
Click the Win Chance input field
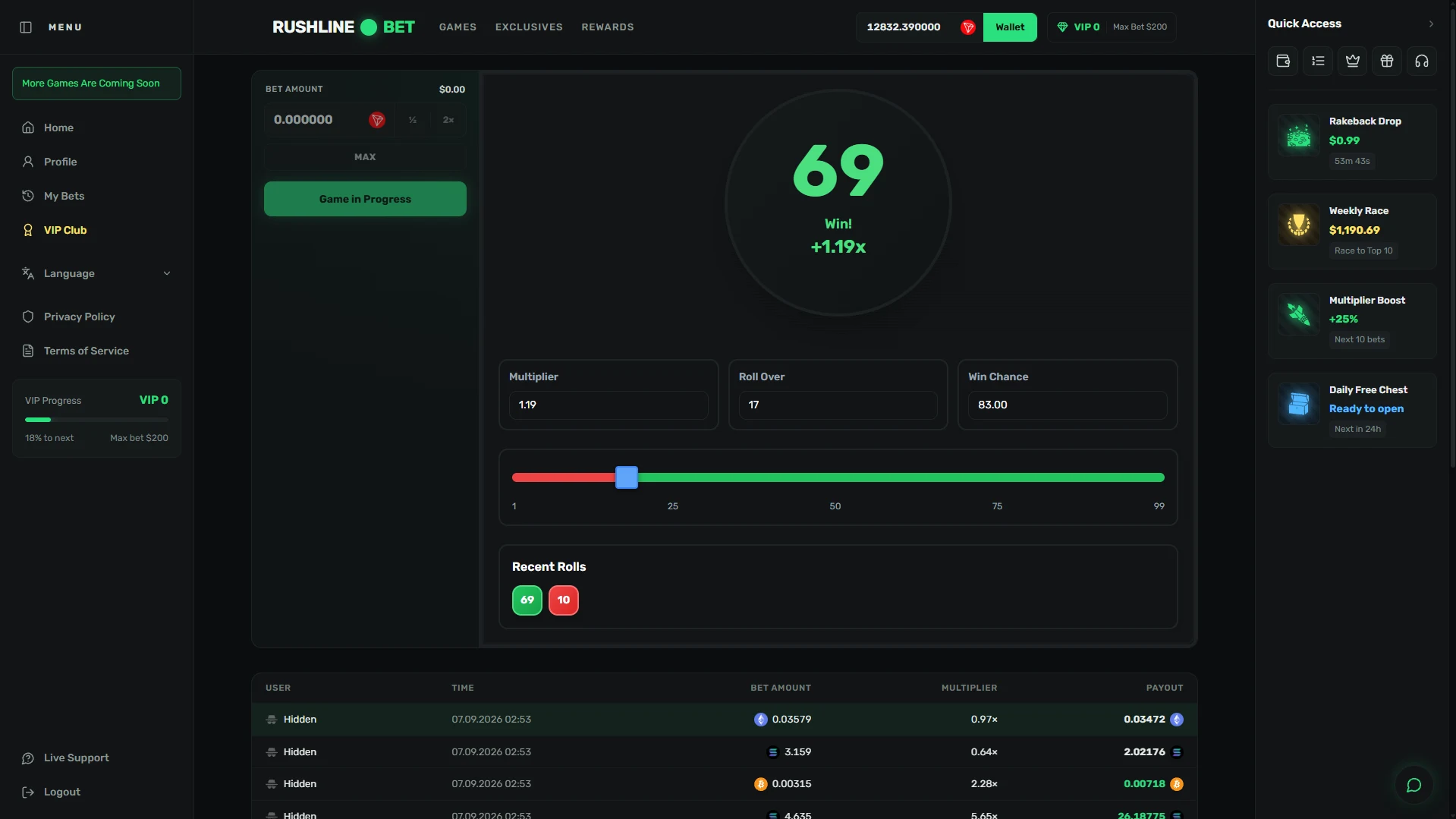point(1068,405)
